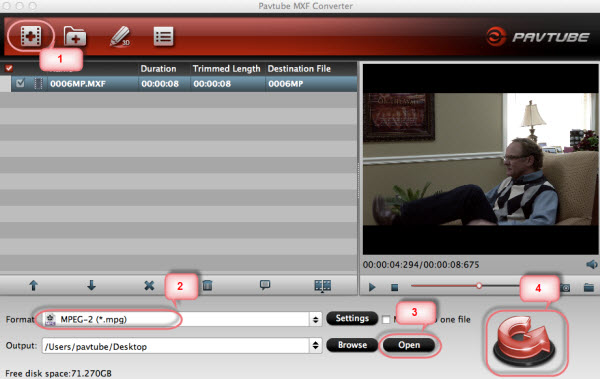
Task: Move selected item up with arrow icon
Action: (x=33, y=285)
